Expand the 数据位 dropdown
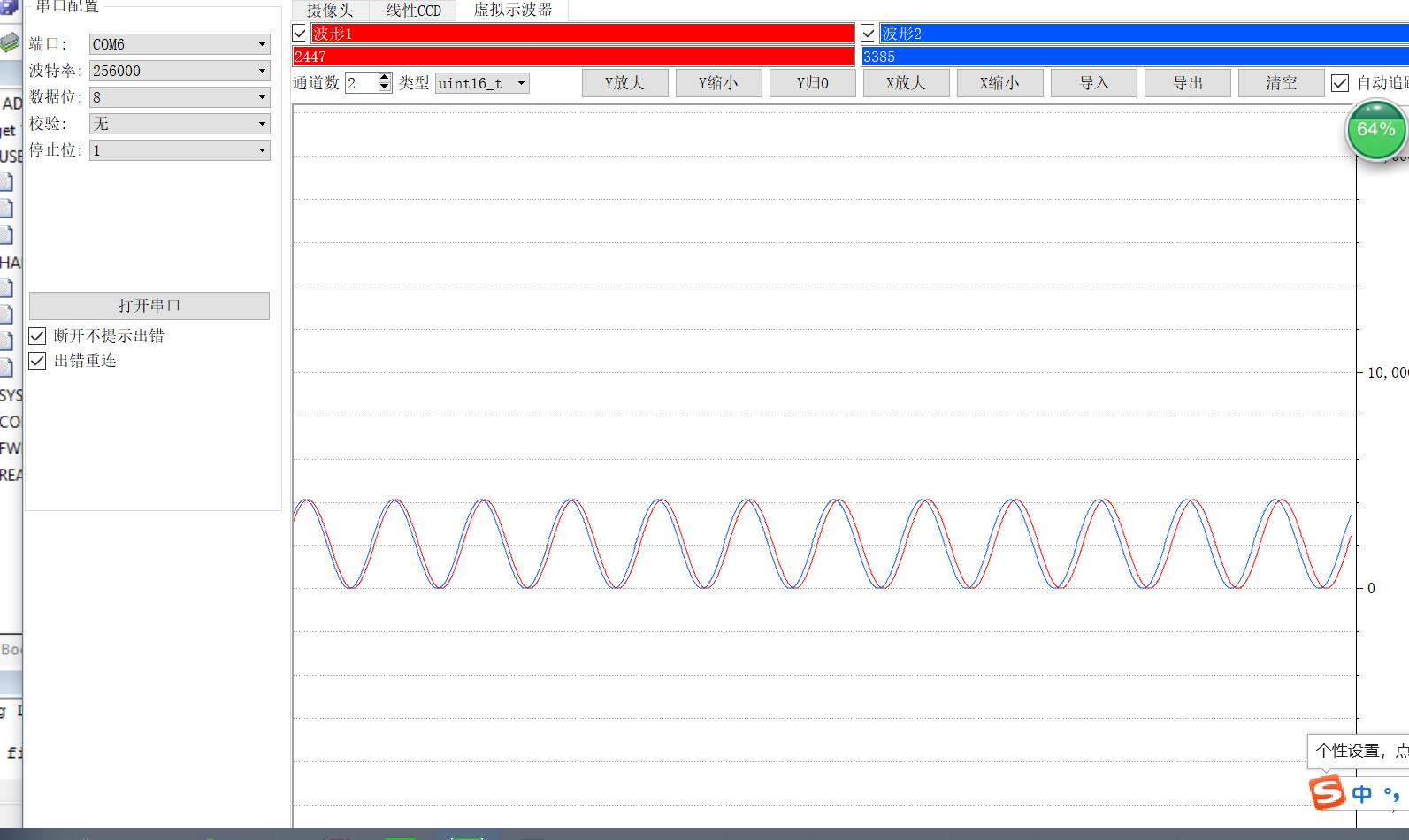This screenshot has height=840, width=1409. (x=180, y=97)
